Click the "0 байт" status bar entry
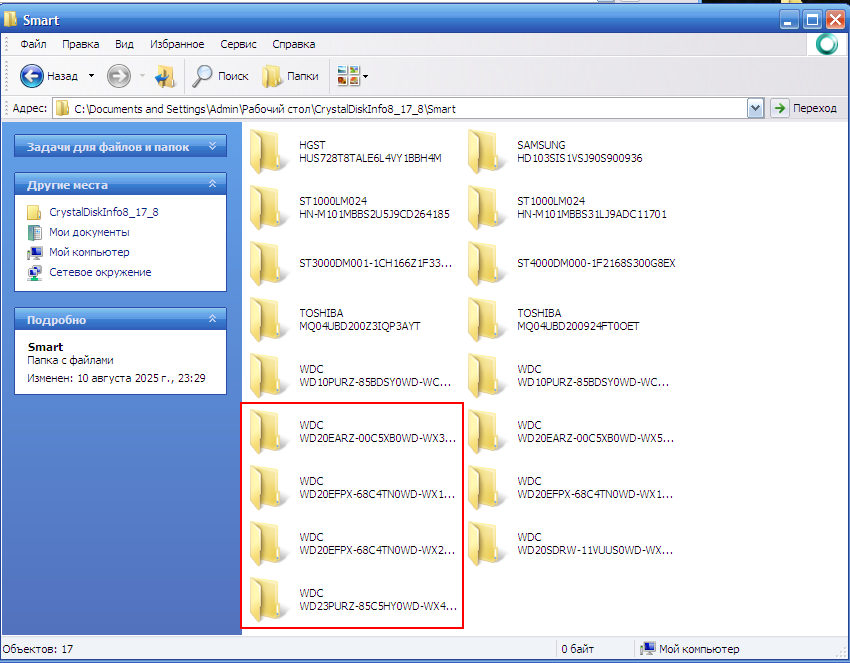The image size is (850, 663). coord(577,649)
